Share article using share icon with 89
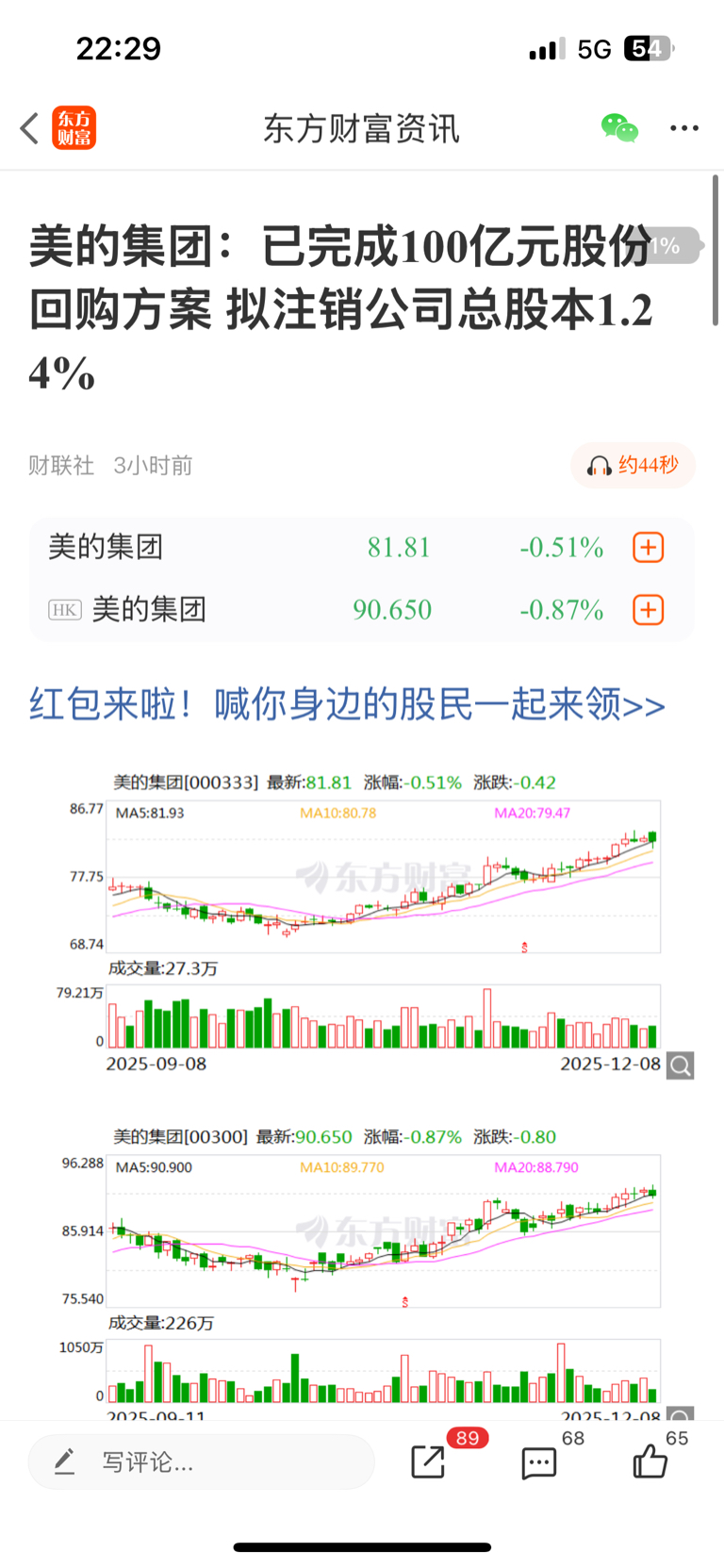The width and height of the screenshot is (724, 1568). pyautogui.click(x=429, y=1461)
